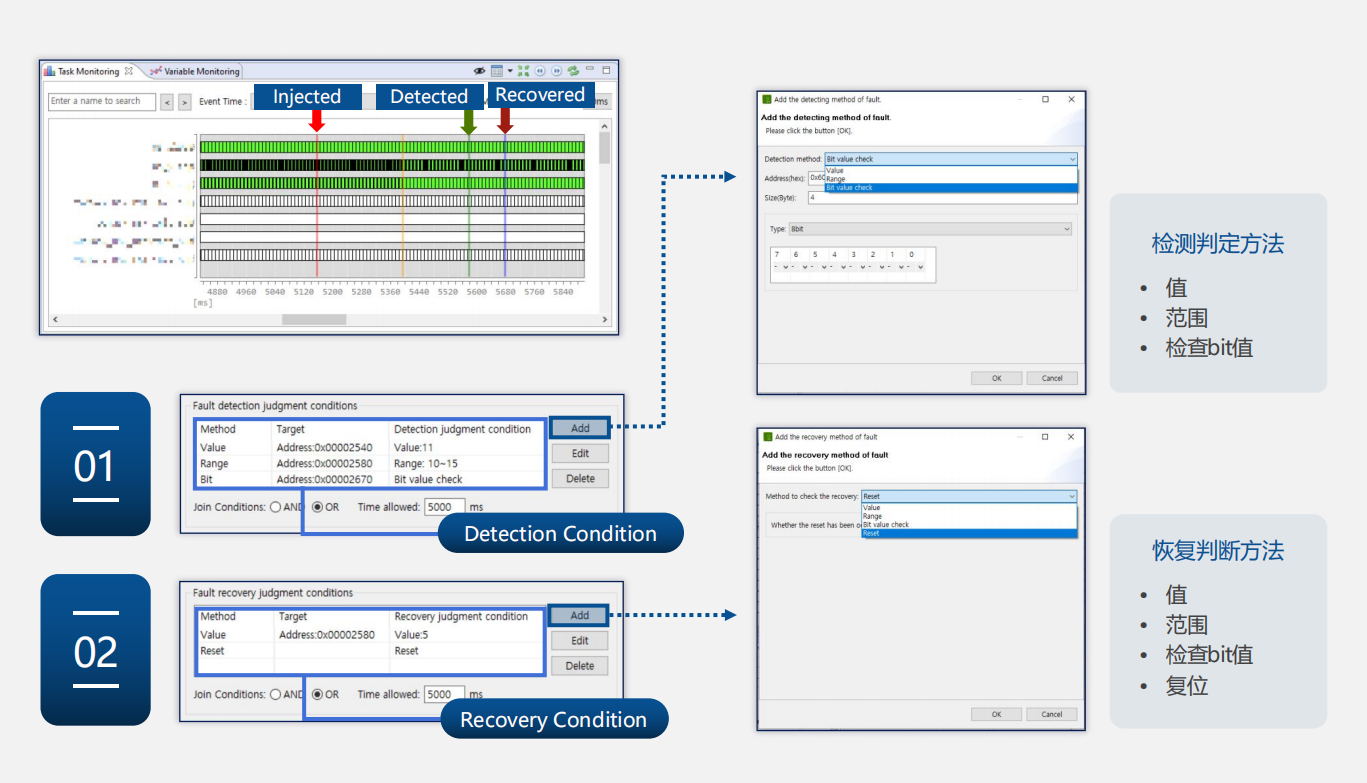The image size is (1367, 783).
Task: Choose Range in the detection method list
Action: pyautogui.click(x=836, y=179)
